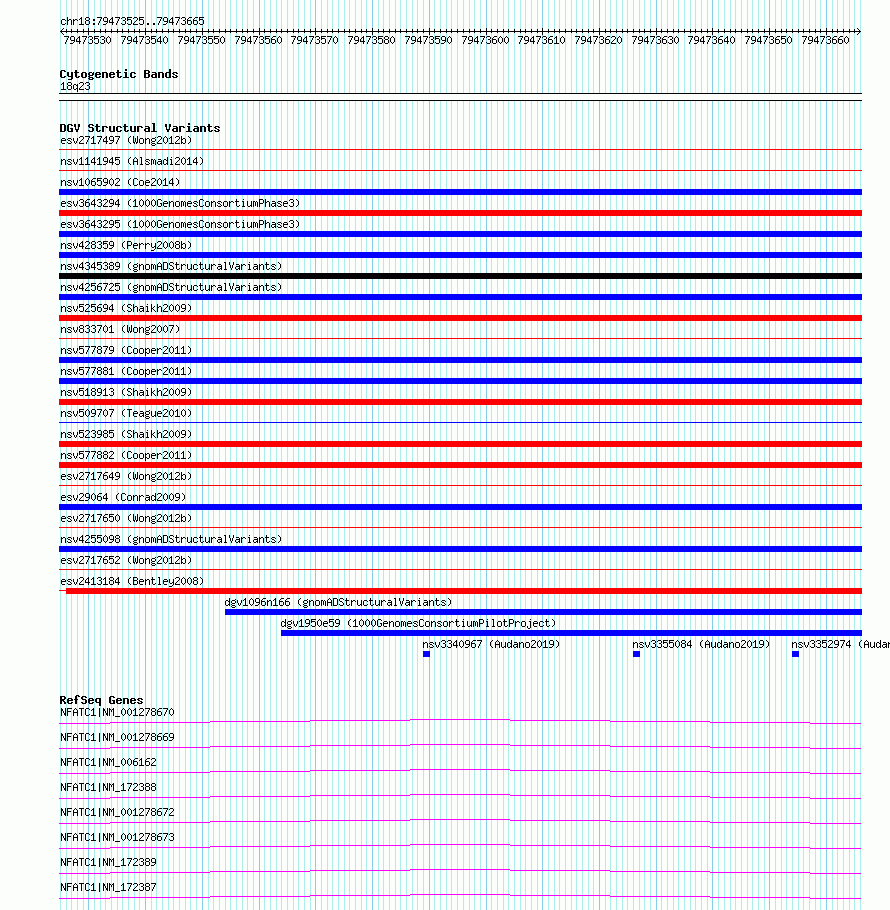
Task: Open esv3643294 (1000GenomesConsortiumPhase3) entry
Action: click(180, 203)
